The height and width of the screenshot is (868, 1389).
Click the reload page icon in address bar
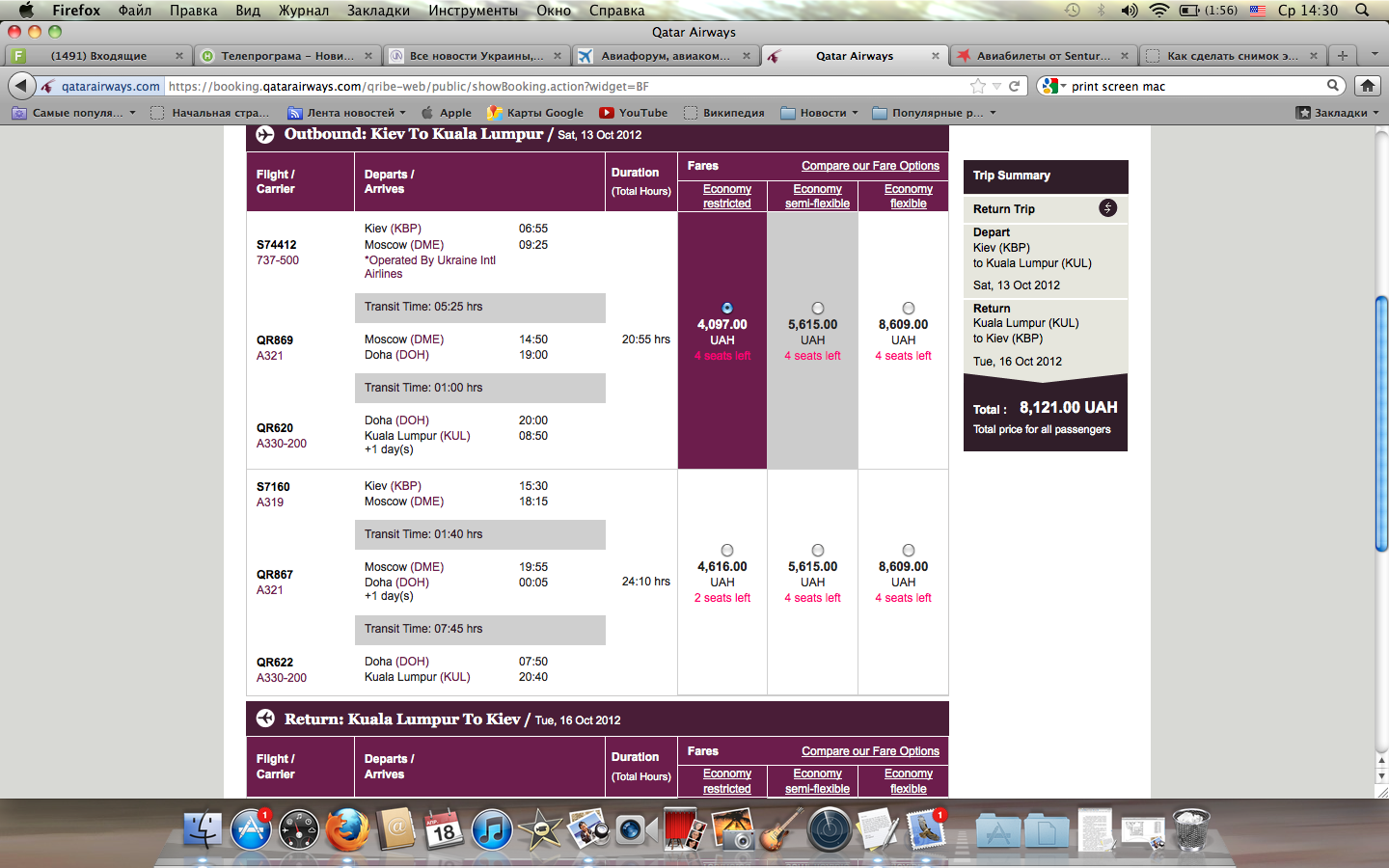click(x=1015, y=86)
